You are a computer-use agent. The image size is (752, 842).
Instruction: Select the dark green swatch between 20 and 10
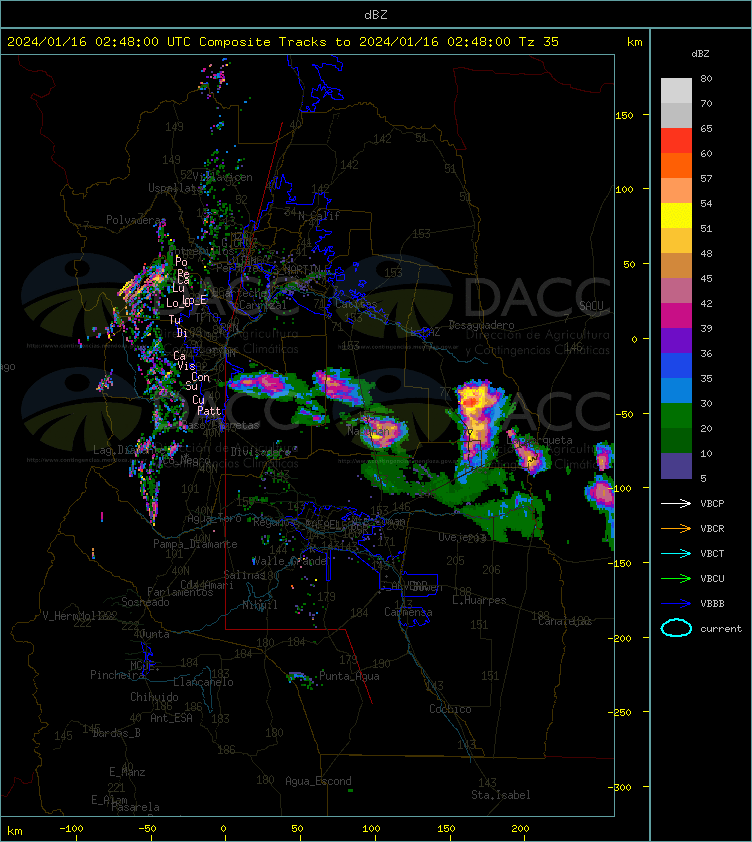coord(676,440)
